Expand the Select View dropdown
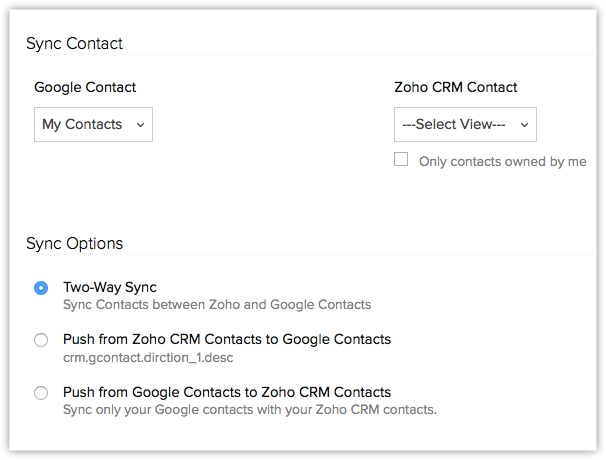This screenshot has height=460, width=606. [465, 125]
